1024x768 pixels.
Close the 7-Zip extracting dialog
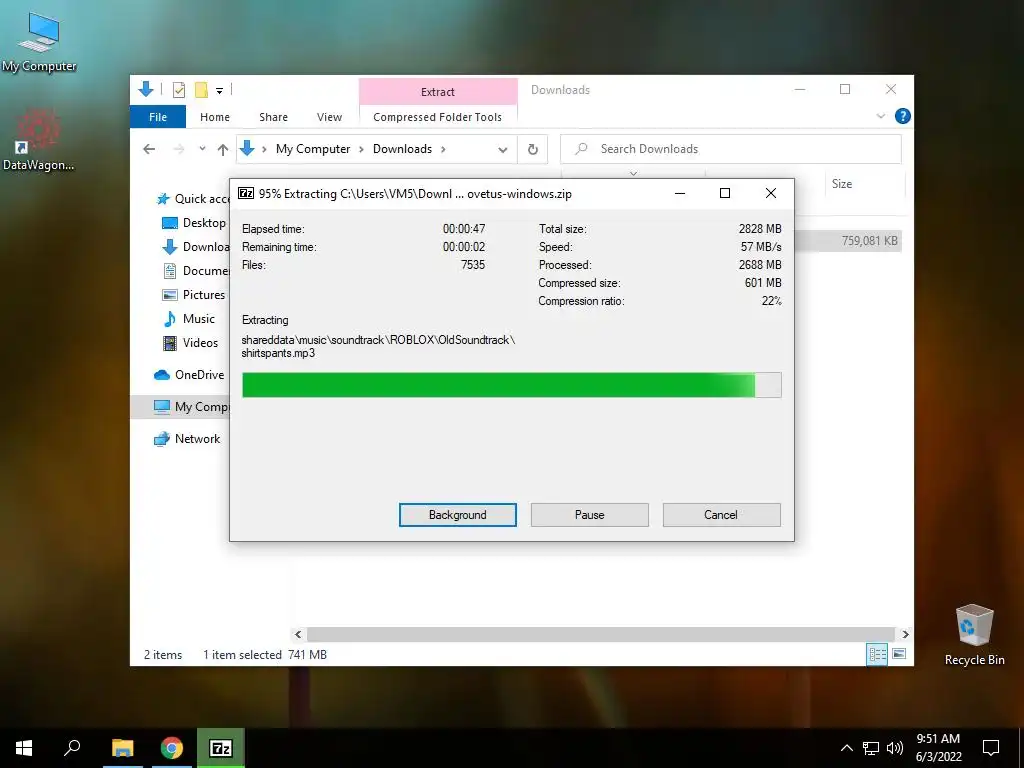click(x=771, y=193)
